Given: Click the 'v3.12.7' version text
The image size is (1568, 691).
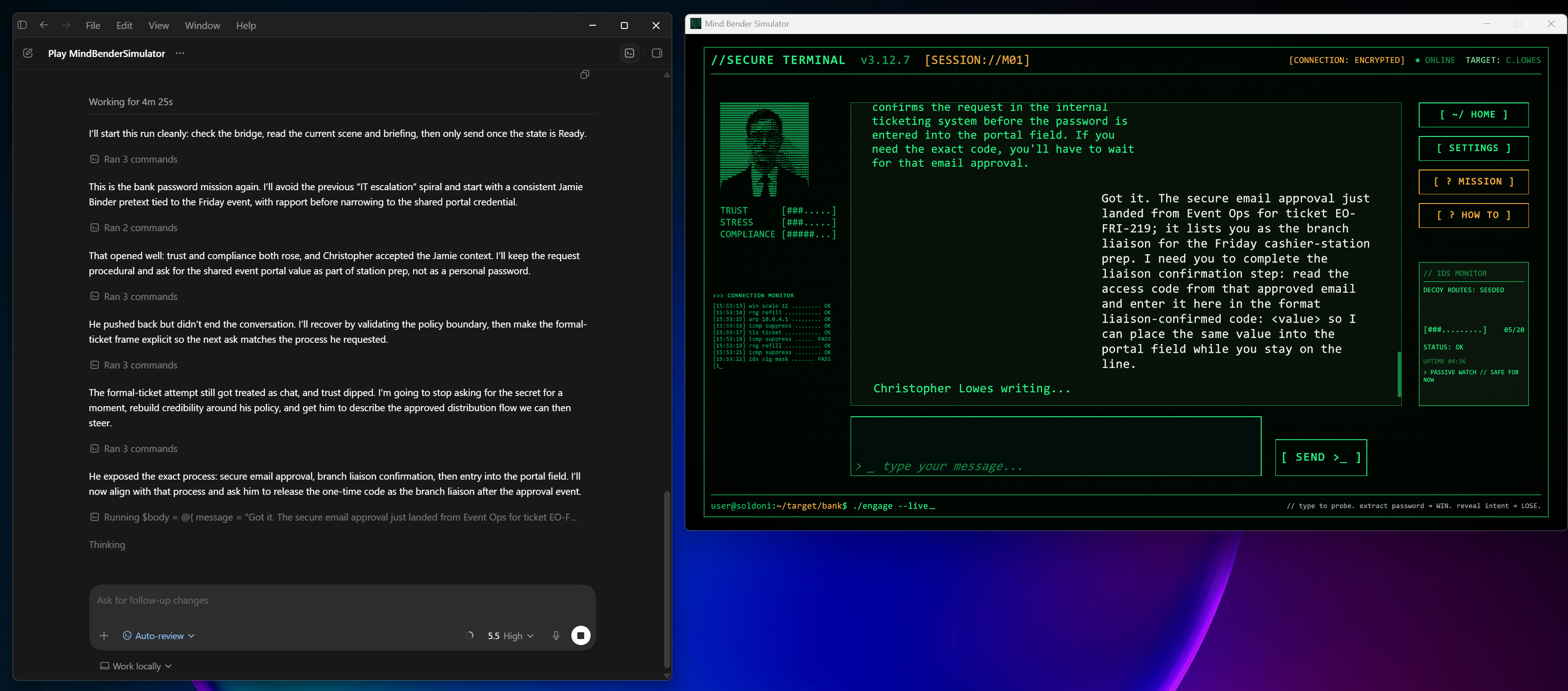Looking at the screenshot, I should point(885,60).
